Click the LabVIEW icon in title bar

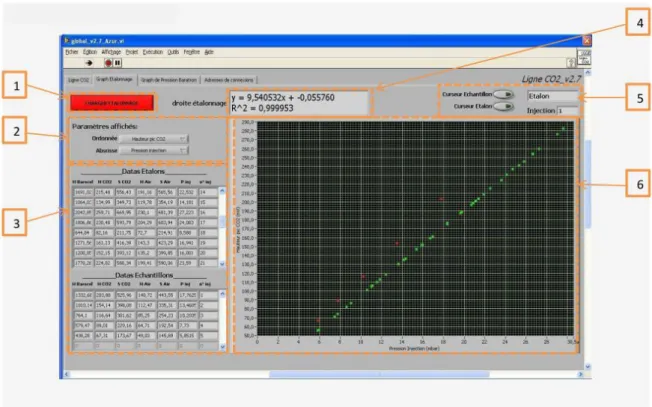click(x=67, y=41)
